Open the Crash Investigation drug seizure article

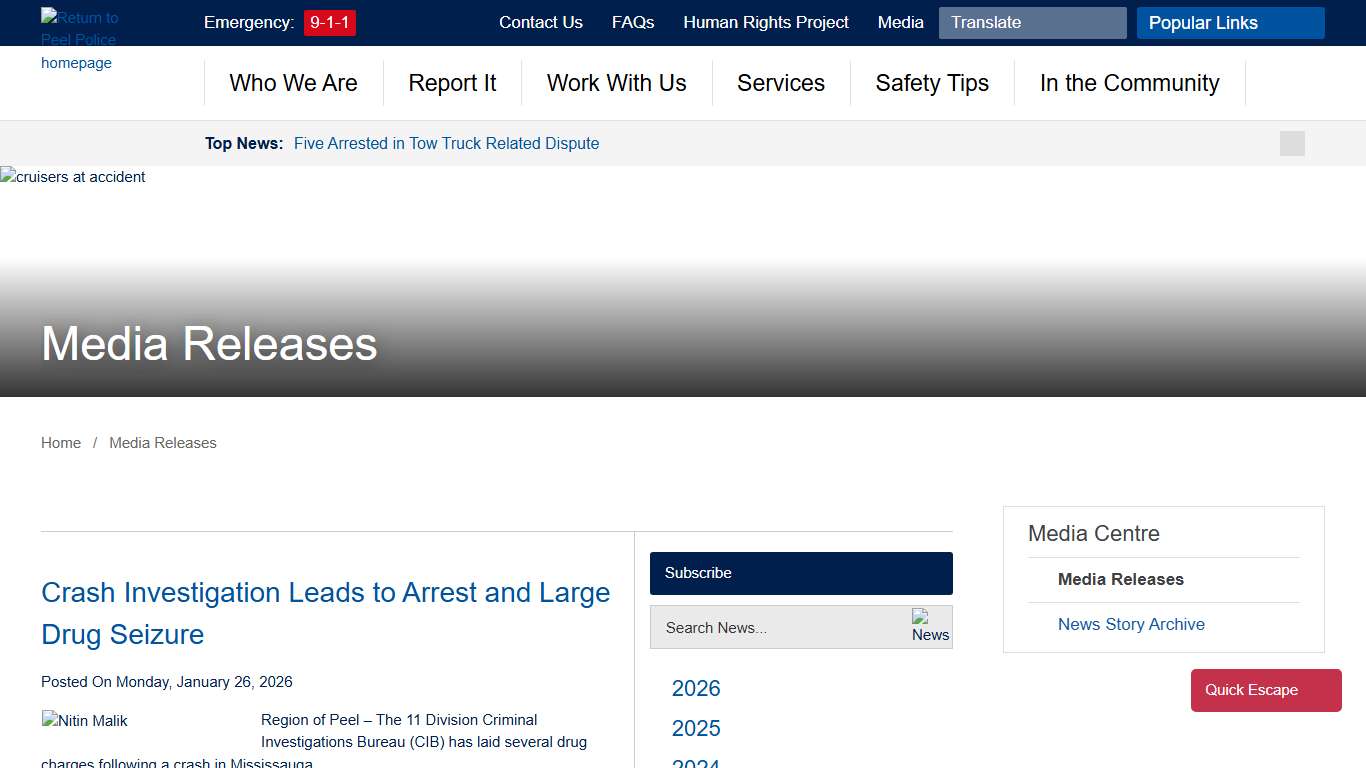(325, 613)
